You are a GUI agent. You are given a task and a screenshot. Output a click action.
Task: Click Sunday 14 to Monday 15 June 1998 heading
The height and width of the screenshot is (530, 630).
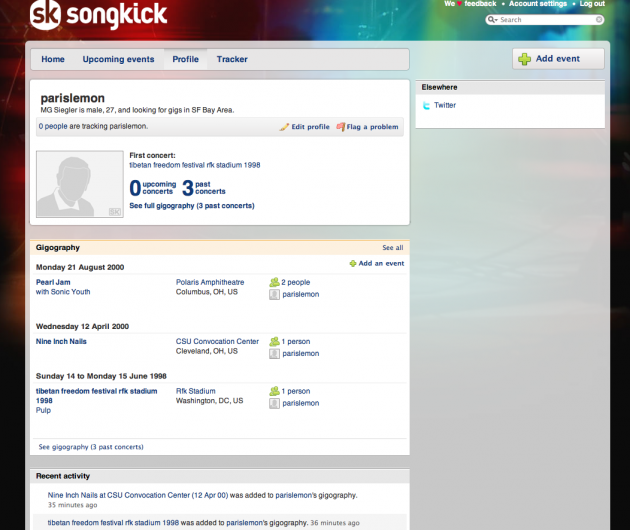click(101, 376)
